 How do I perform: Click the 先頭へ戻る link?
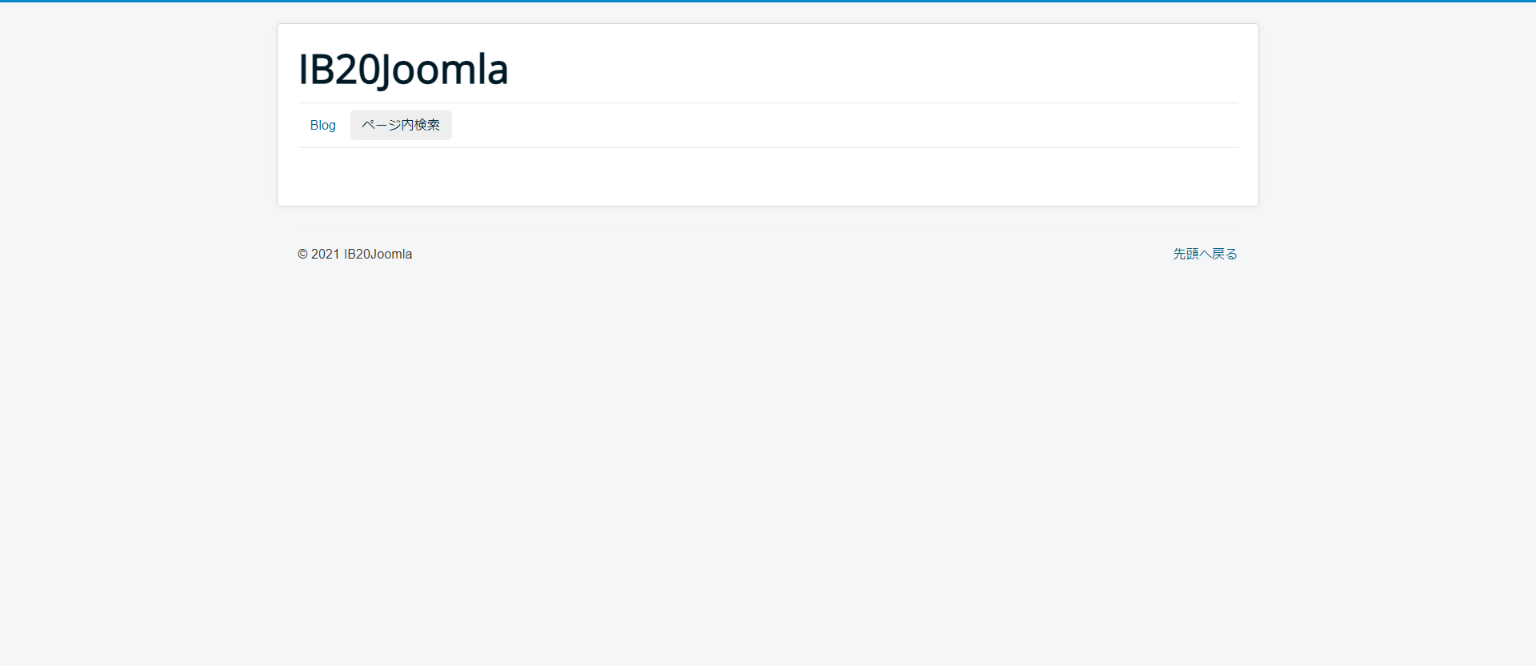[1205, 254]
